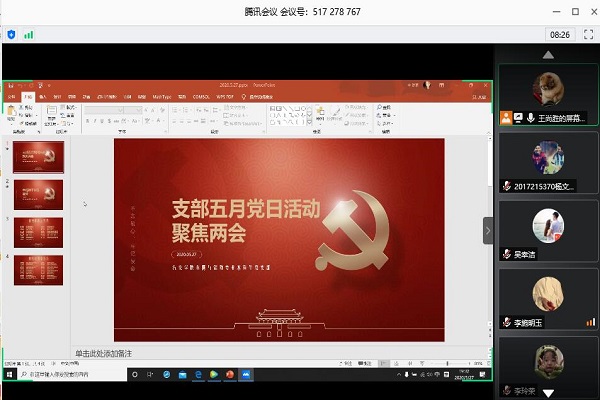The height and width of the screenshot is (400, 600).
Task: Toggle Underline formatting in ribbon
Action: [102, 121]
